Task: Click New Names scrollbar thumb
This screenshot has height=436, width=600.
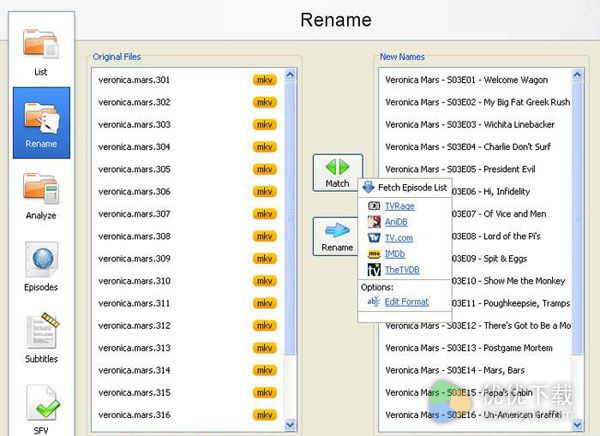Action: click(578, 218)
